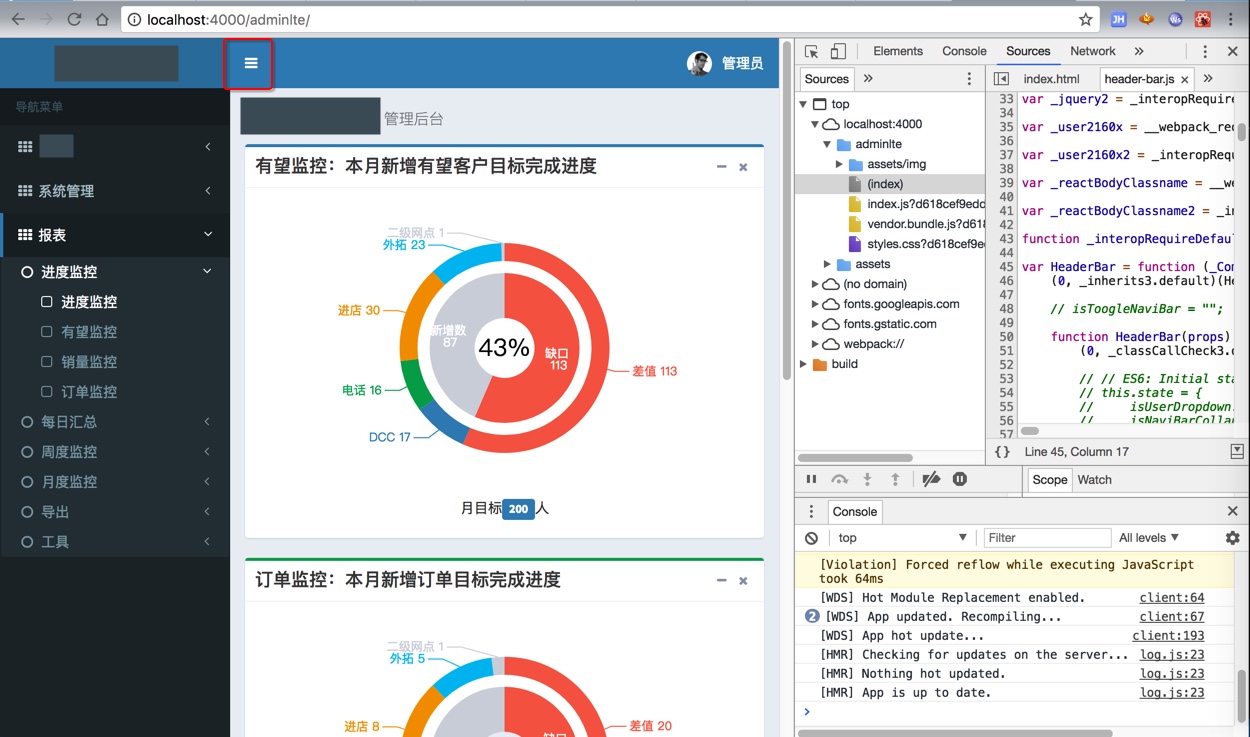Collapse the 进度监控 parent menu with circle icon
This screenshot has width=1250, height=737.
point(115,272)
